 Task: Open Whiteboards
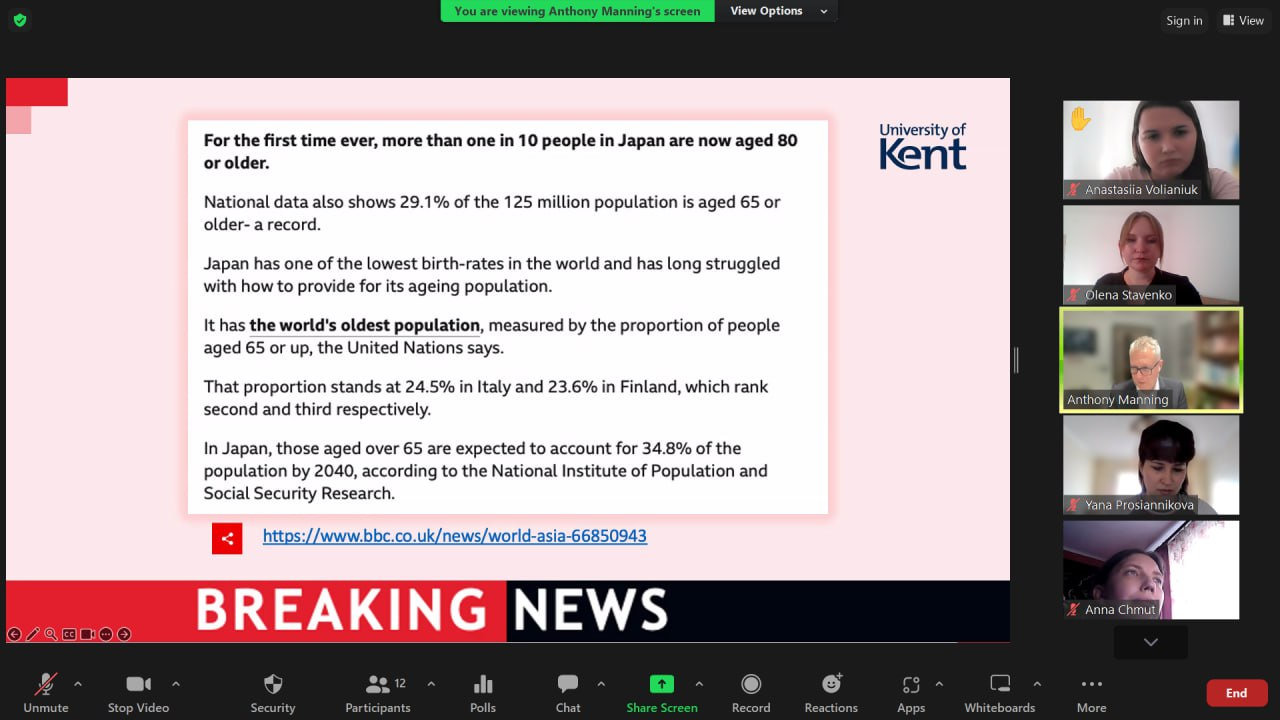point(1000,693)
